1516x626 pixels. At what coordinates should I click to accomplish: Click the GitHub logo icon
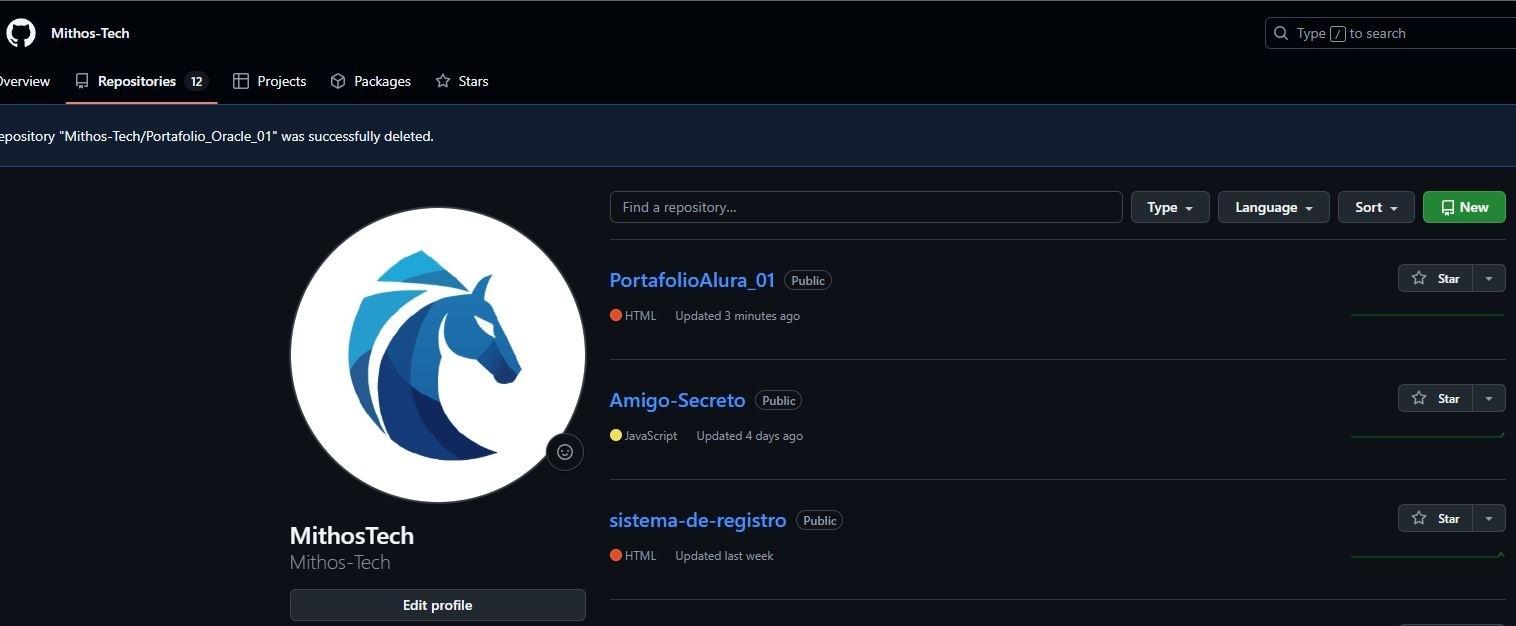21,33
